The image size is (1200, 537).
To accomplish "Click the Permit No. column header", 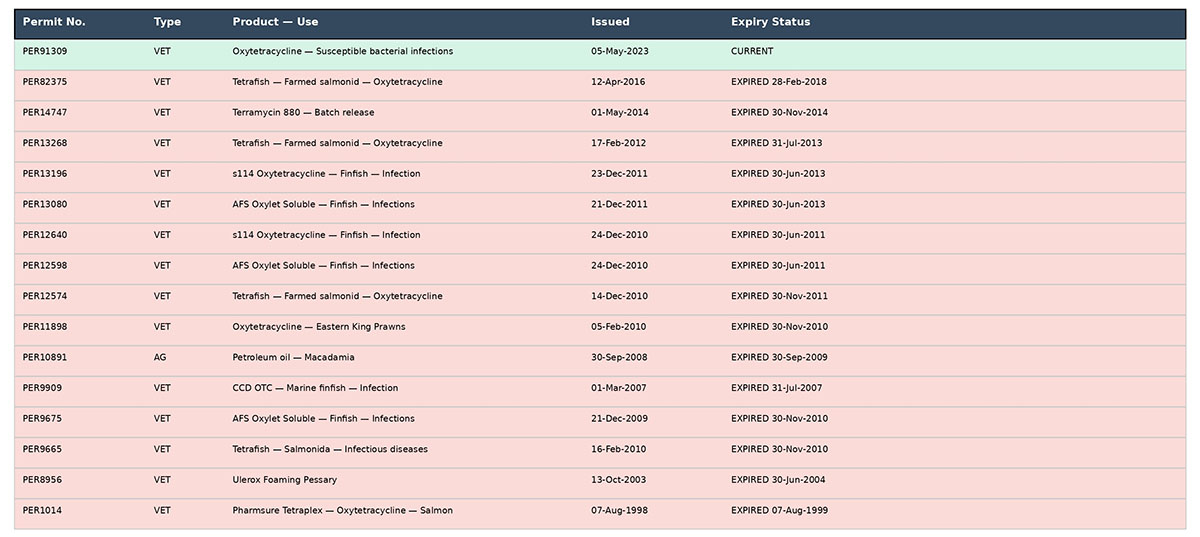I will coord(54,22).
